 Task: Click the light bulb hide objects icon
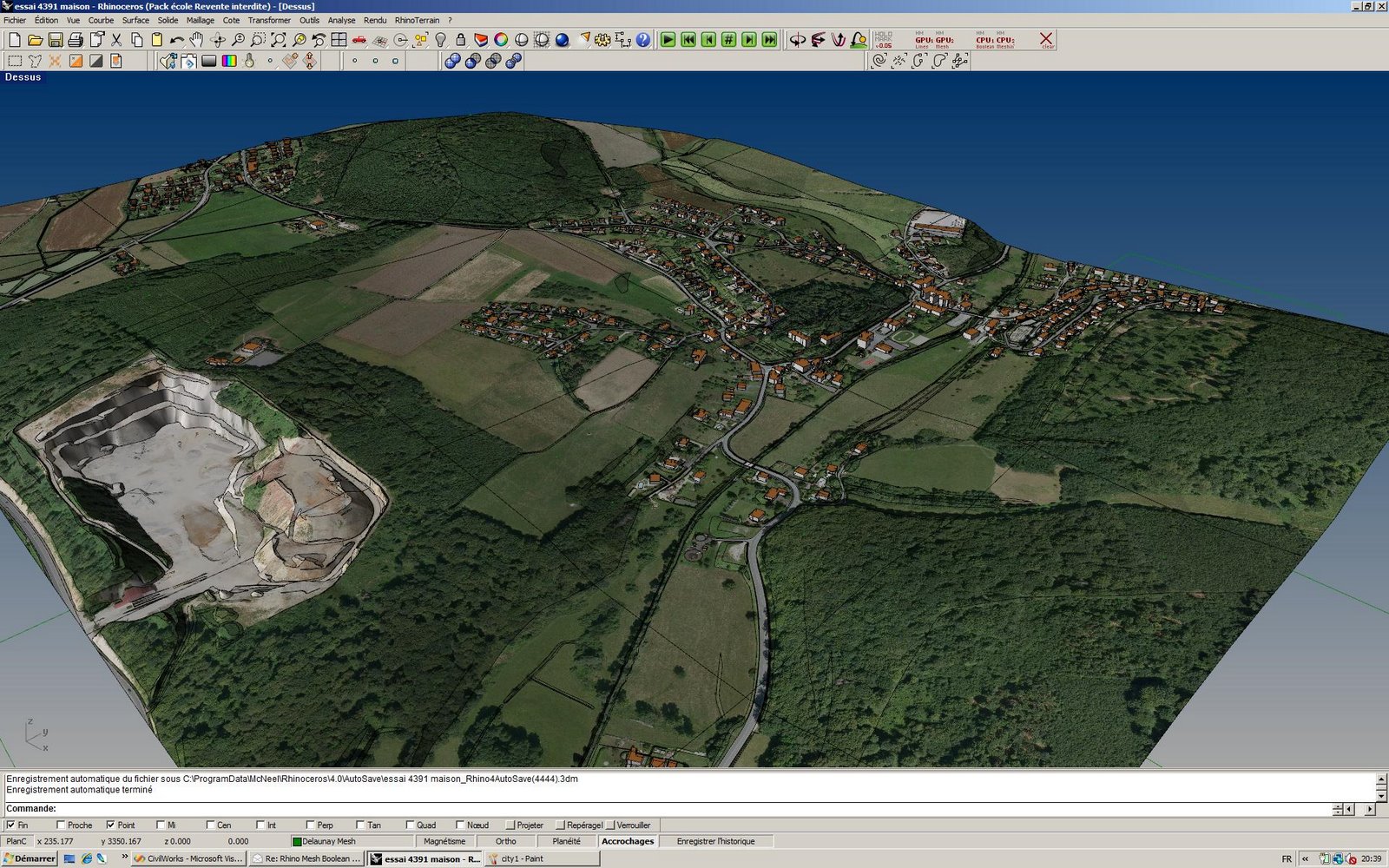(440, 40)
